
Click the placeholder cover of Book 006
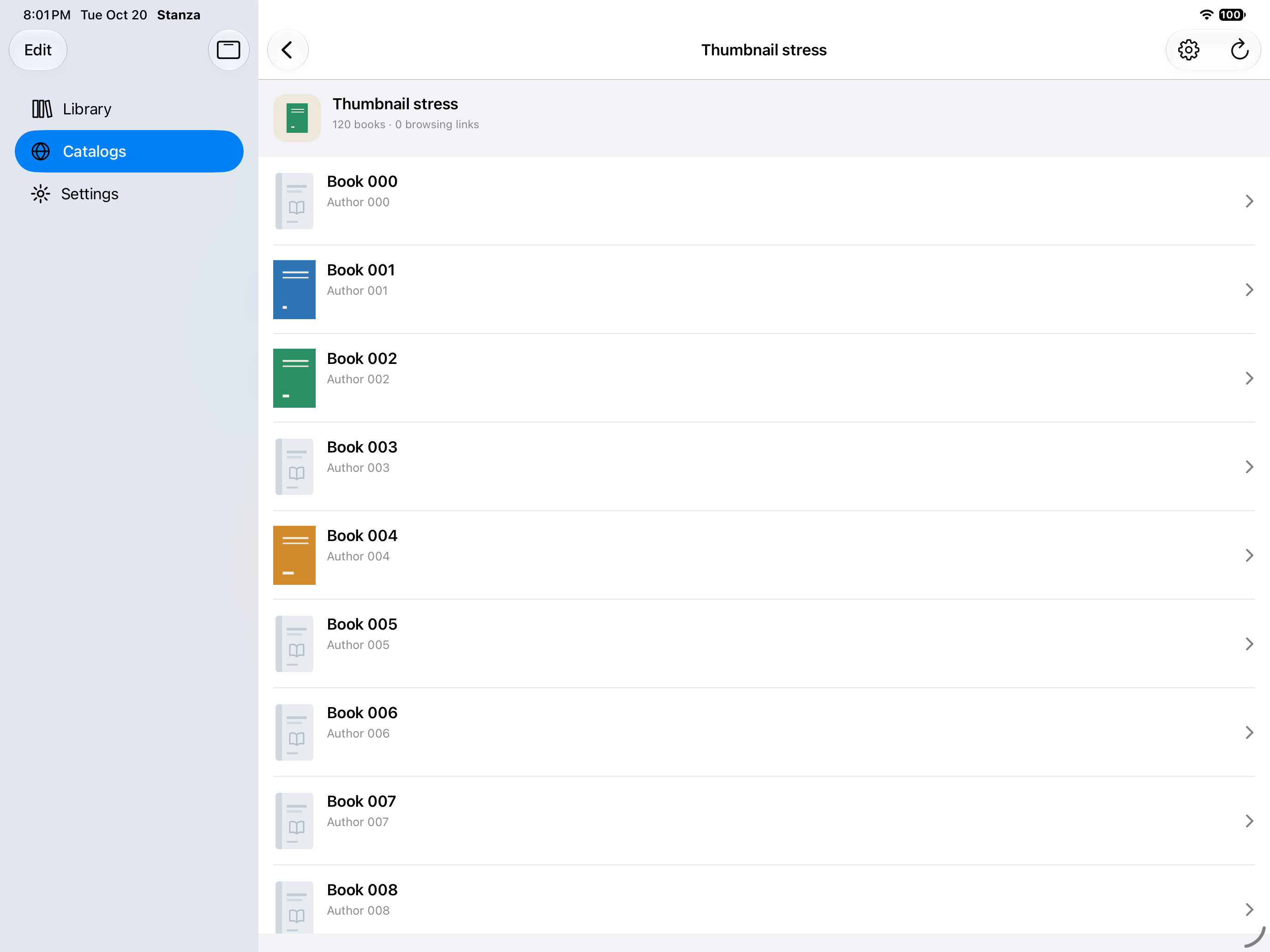click(x=294, y=732)
